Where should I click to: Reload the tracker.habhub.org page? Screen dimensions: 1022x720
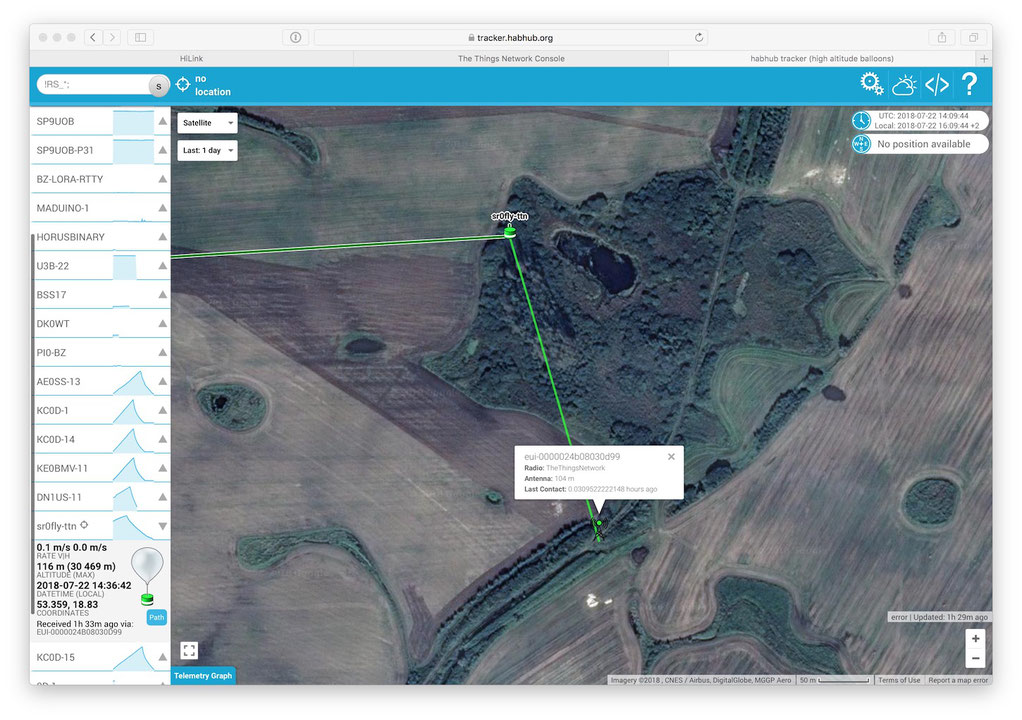click(699, 38)
